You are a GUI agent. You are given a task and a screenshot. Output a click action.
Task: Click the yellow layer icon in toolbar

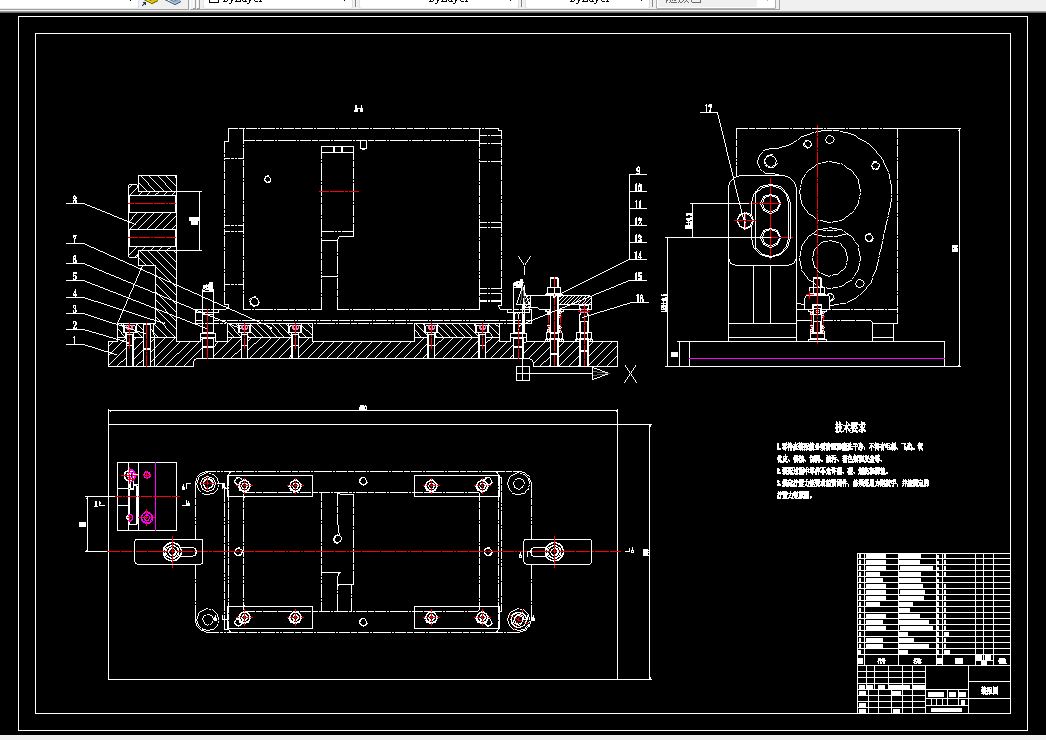150,2
